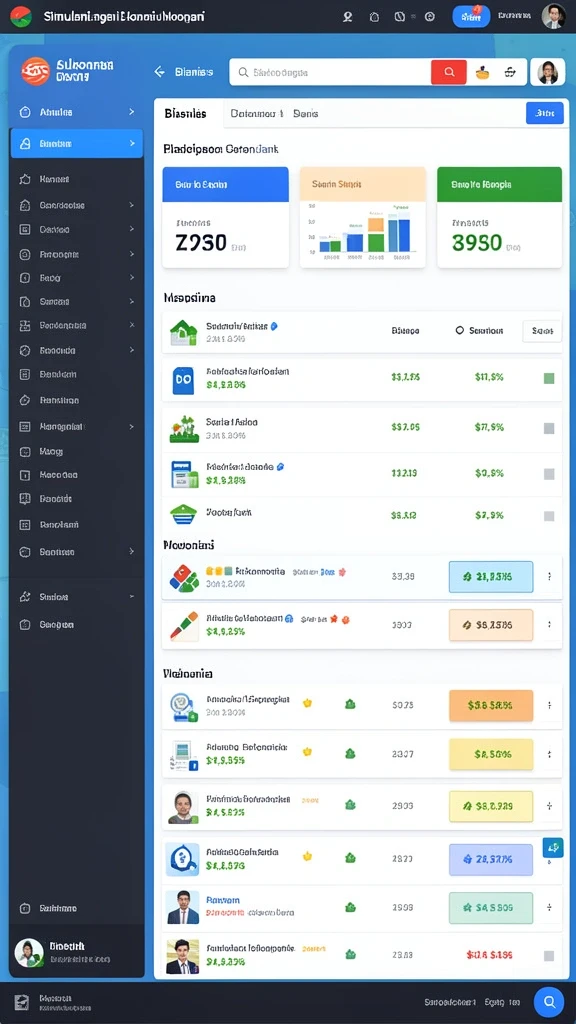Click the green house icon in the list
The height and width of the screenshot is (1024, 576).
coord(183,332)
